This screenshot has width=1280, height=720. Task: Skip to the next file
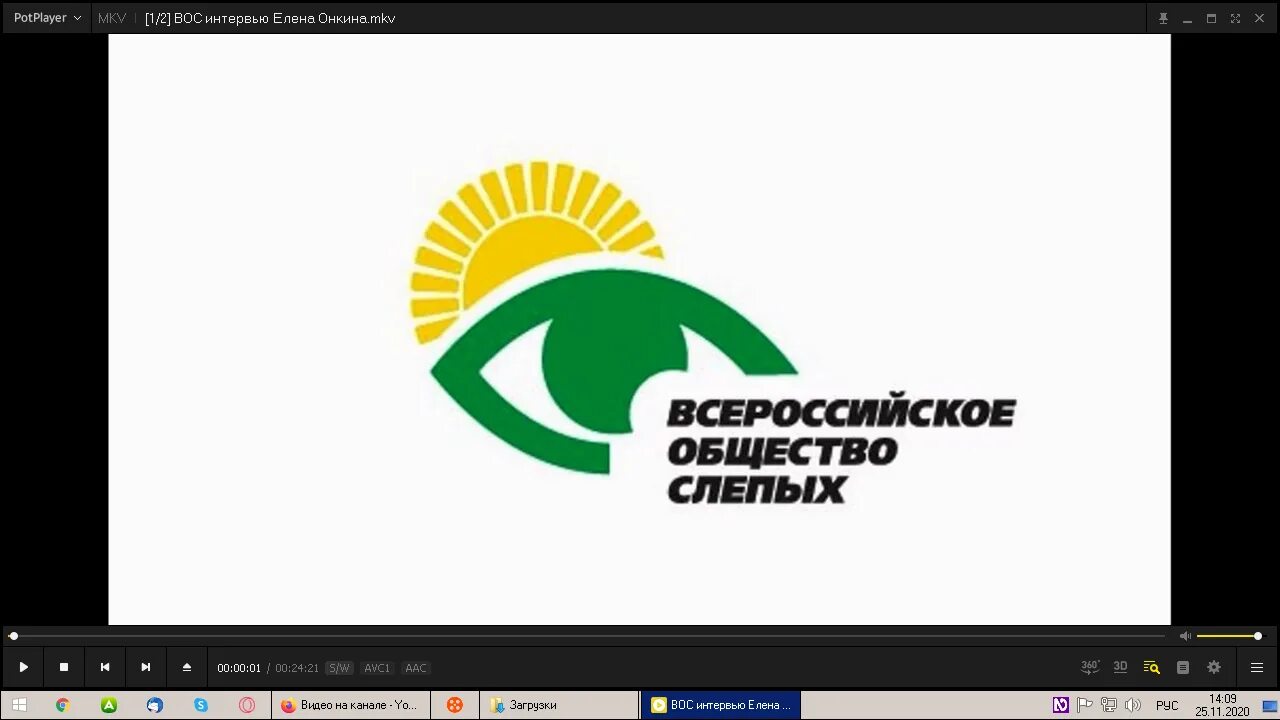[146, 667]
